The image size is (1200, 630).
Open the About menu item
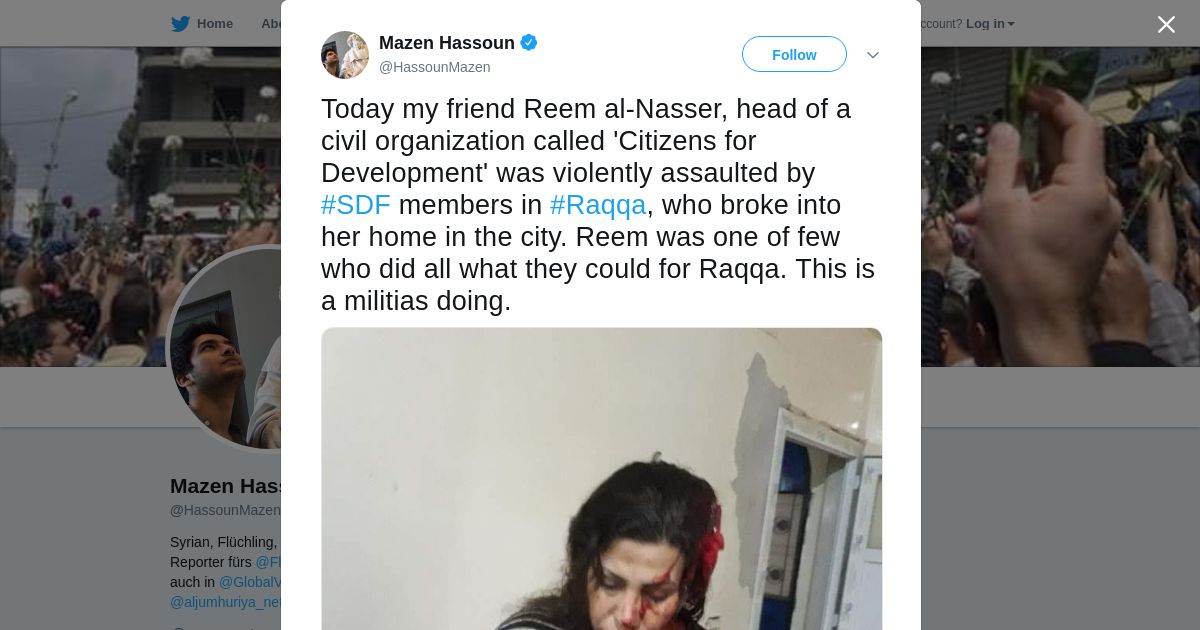271,24
